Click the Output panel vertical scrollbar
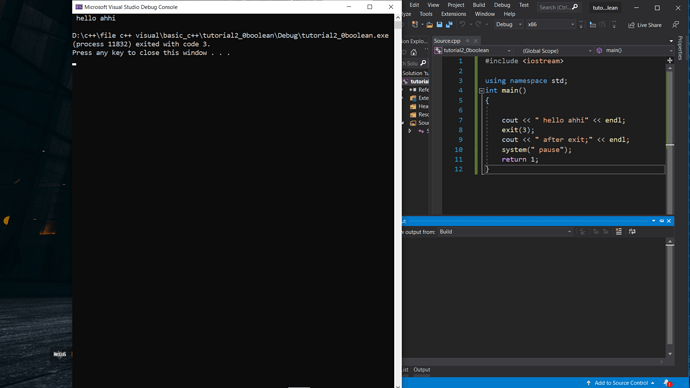 click(x=670, y=298)
